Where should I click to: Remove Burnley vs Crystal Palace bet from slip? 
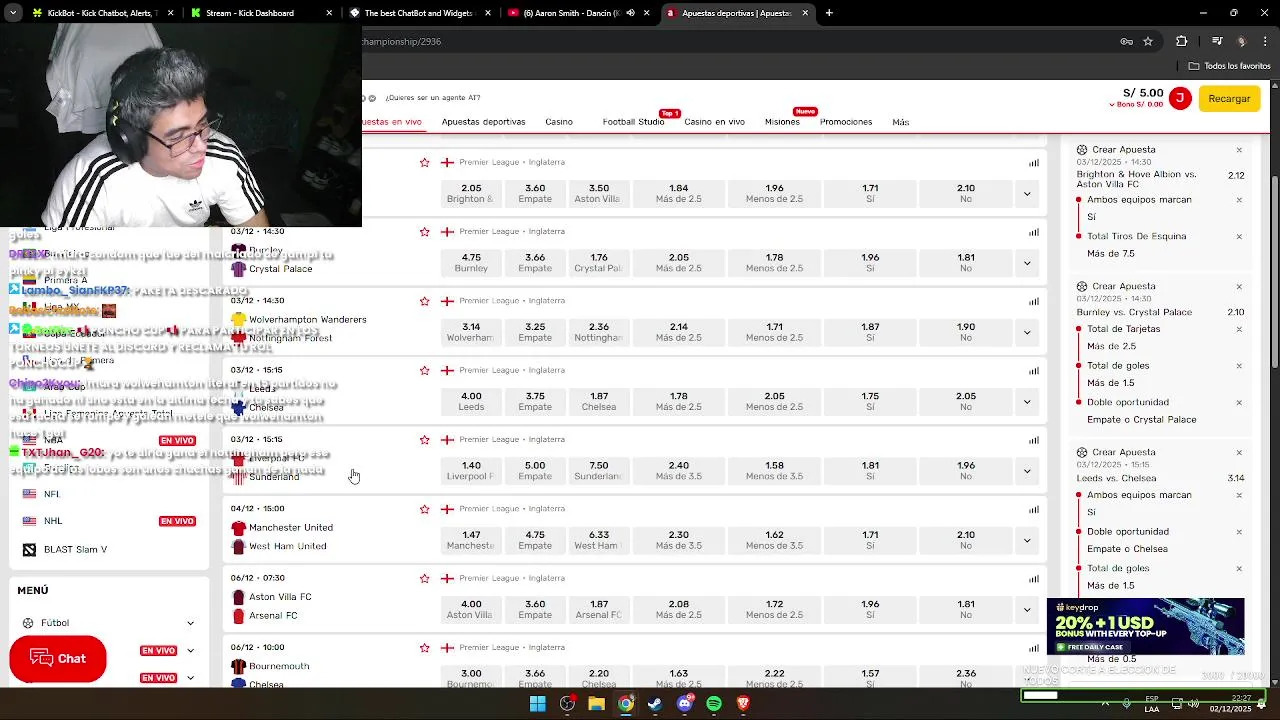[1239, 287]
